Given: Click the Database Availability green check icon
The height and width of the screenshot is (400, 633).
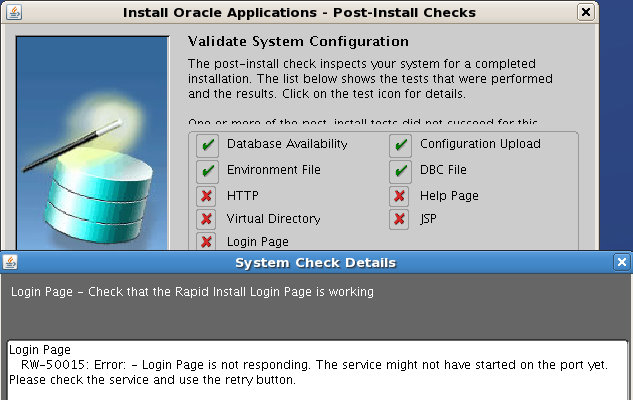Looking at the screenshot, I should (x=207, y=144).
